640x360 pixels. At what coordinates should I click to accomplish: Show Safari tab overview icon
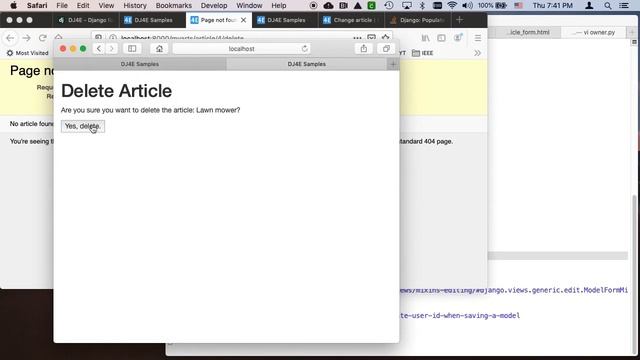click(x=386, y=49)
